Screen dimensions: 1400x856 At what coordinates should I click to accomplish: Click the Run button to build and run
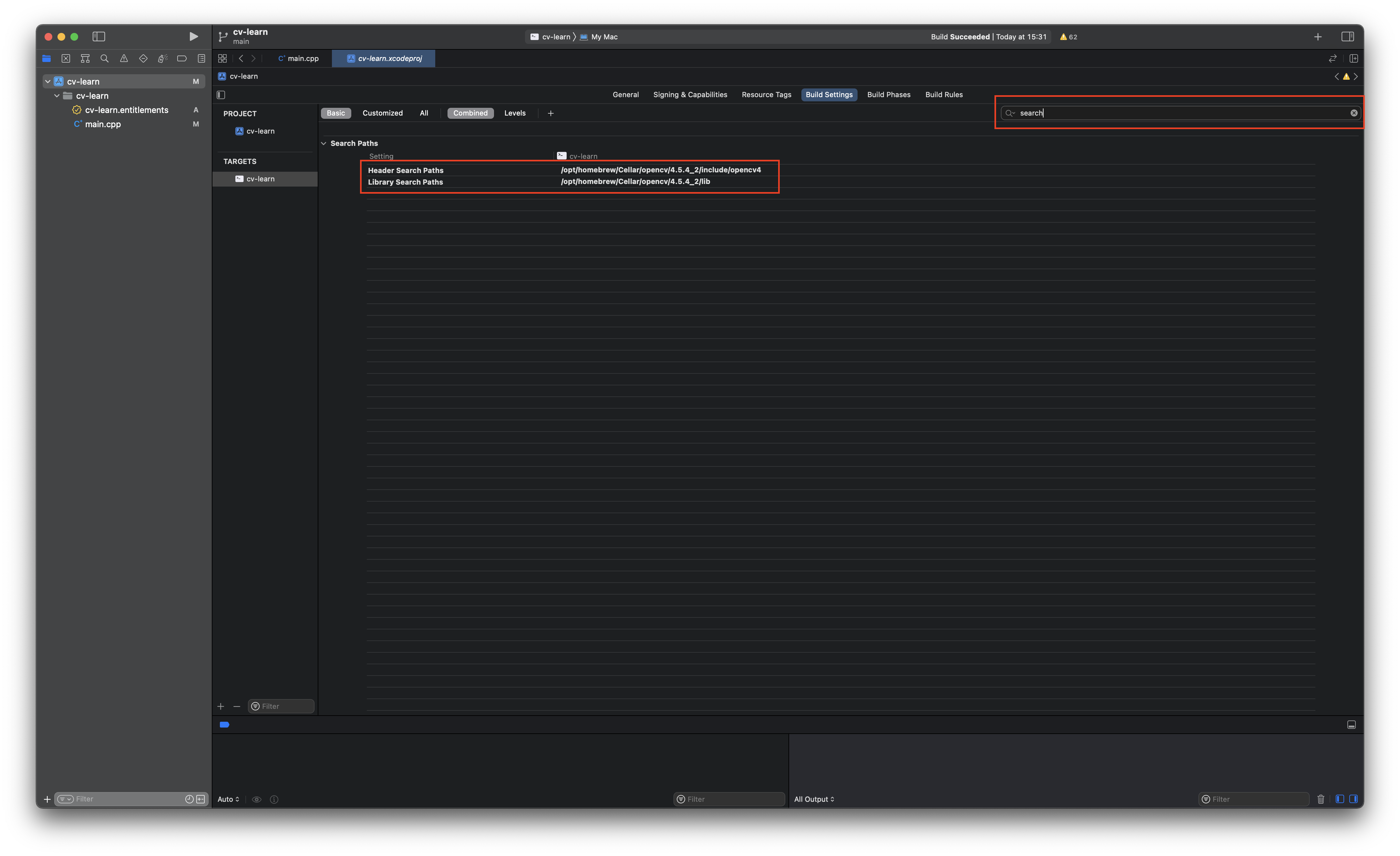193,36
